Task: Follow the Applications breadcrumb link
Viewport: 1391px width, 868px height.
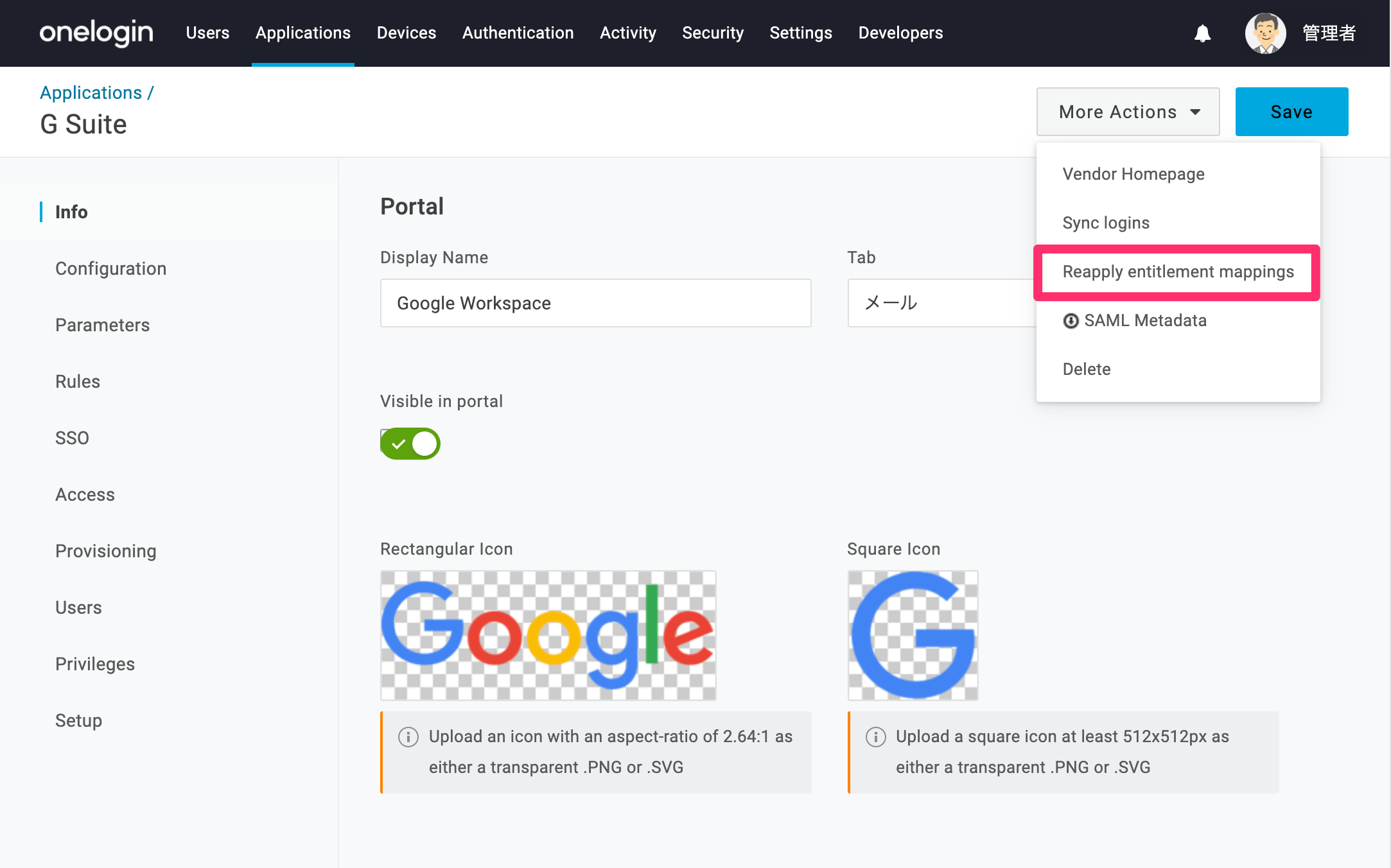Action: click(x=91, y=92)
